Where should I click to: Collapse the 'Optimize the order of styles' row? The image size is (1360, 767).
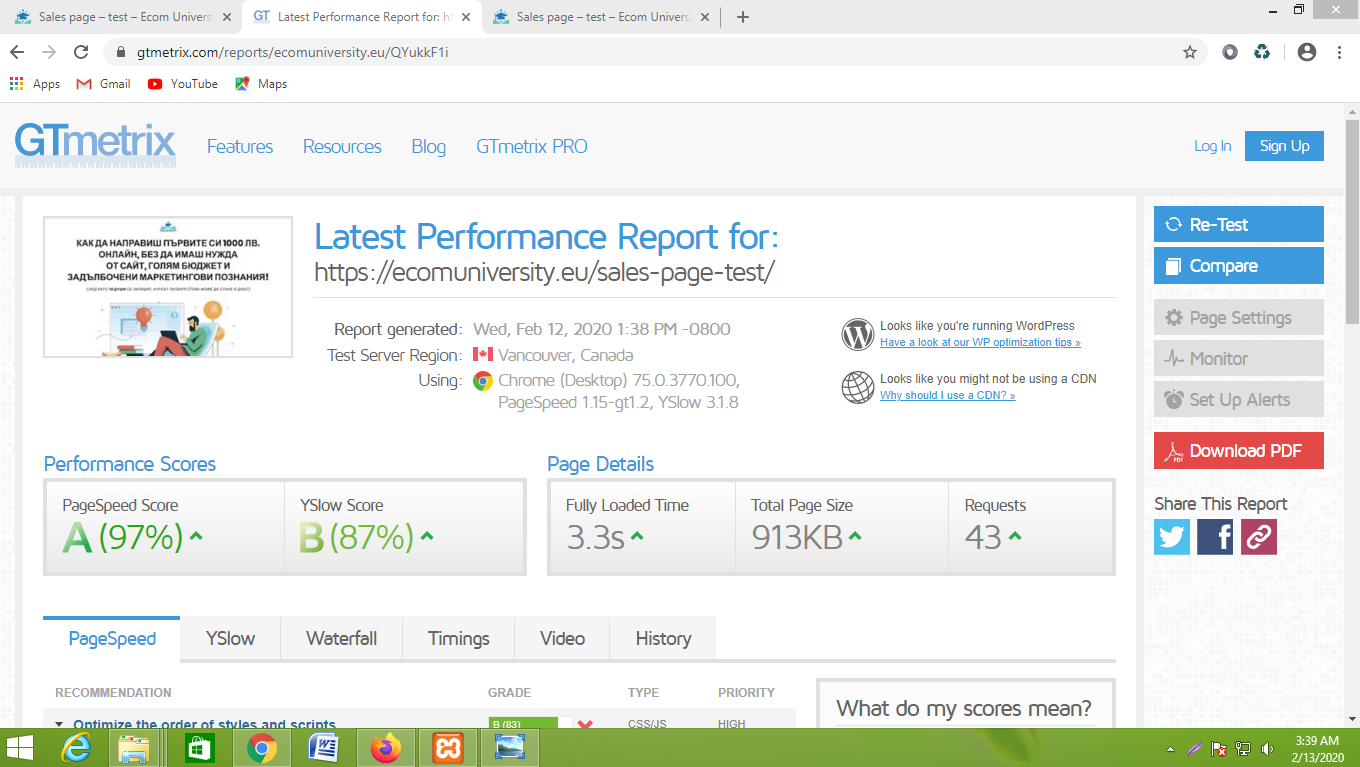59,724
